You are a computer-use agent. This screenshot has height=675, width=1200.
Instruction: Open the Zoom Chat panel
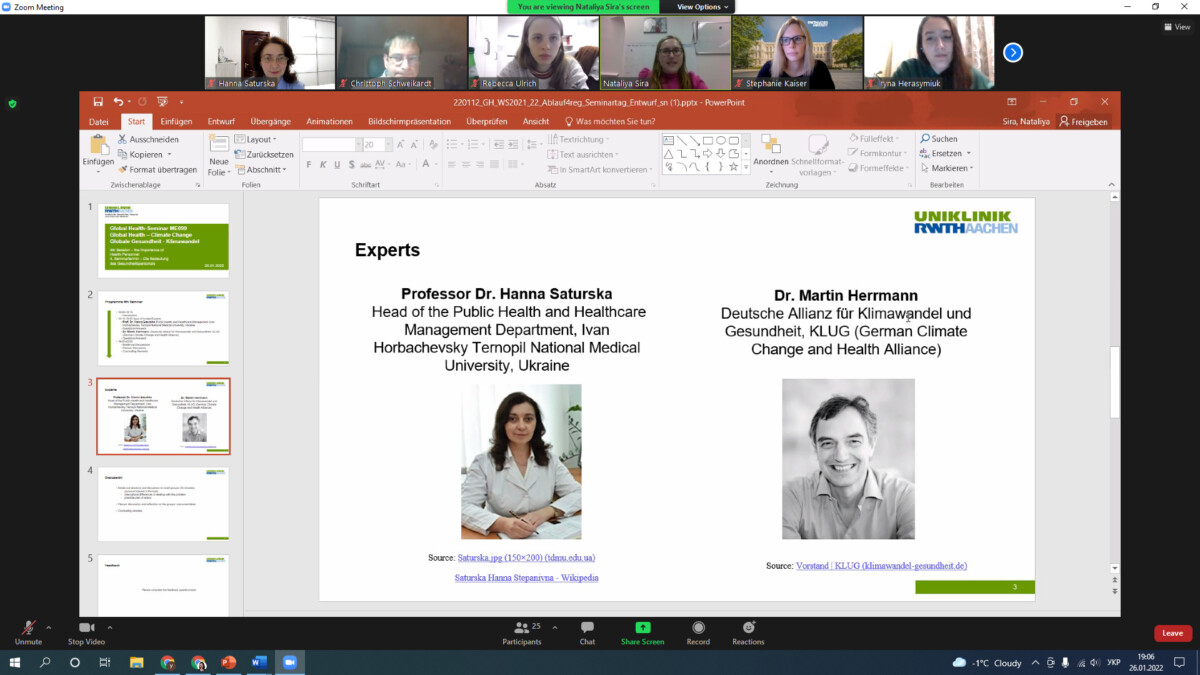[x=587, y=628]
